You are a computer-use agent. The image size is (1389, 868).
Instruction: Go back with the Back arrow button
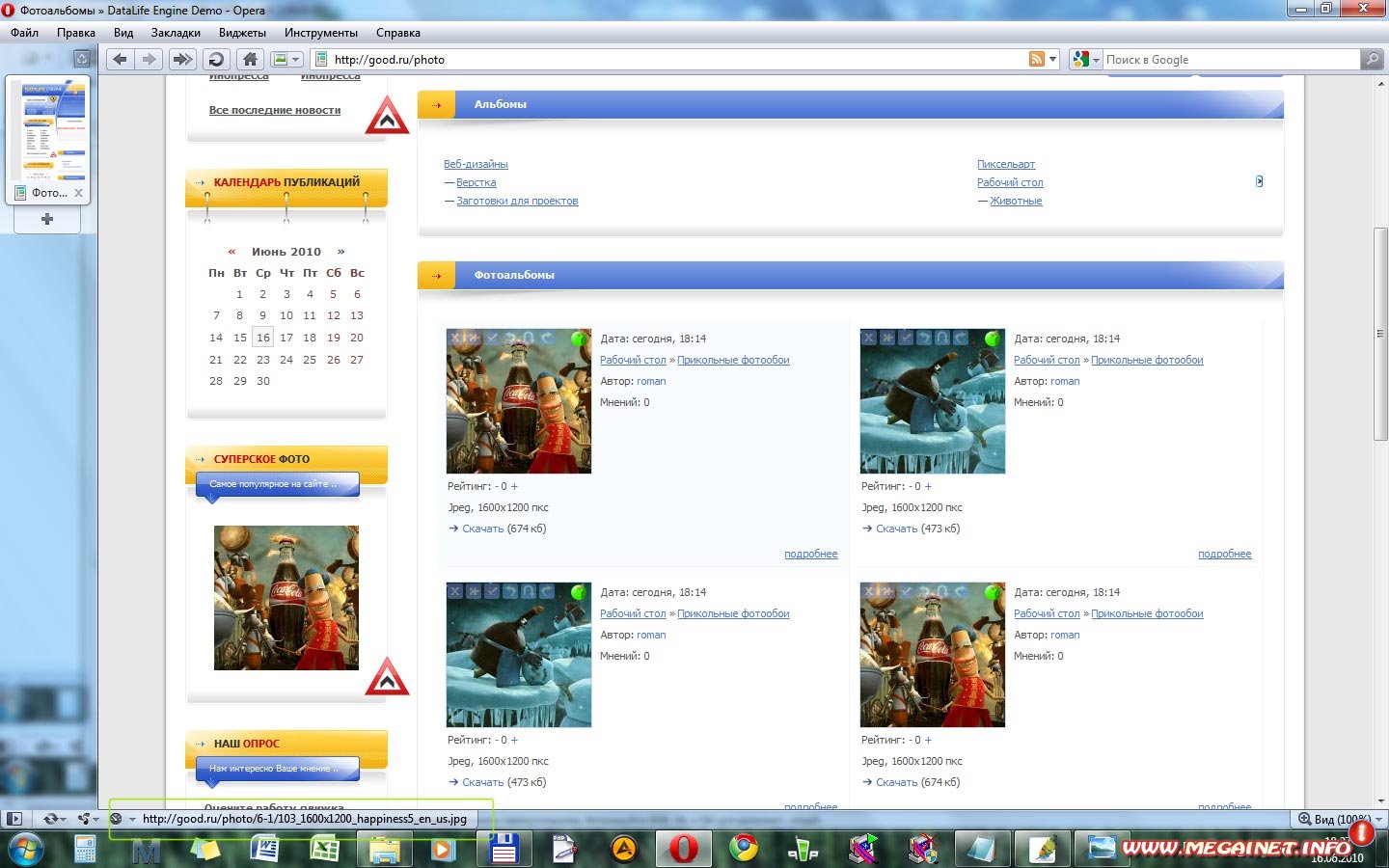(x=121, y=59)
